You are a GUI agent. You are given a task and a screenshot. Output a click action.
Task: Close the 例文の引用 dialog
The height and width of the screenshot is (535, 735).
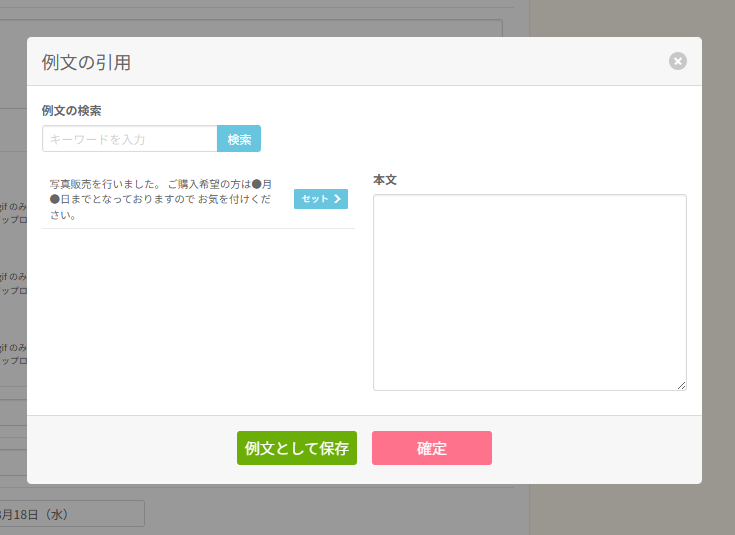[x=677, y=61]
